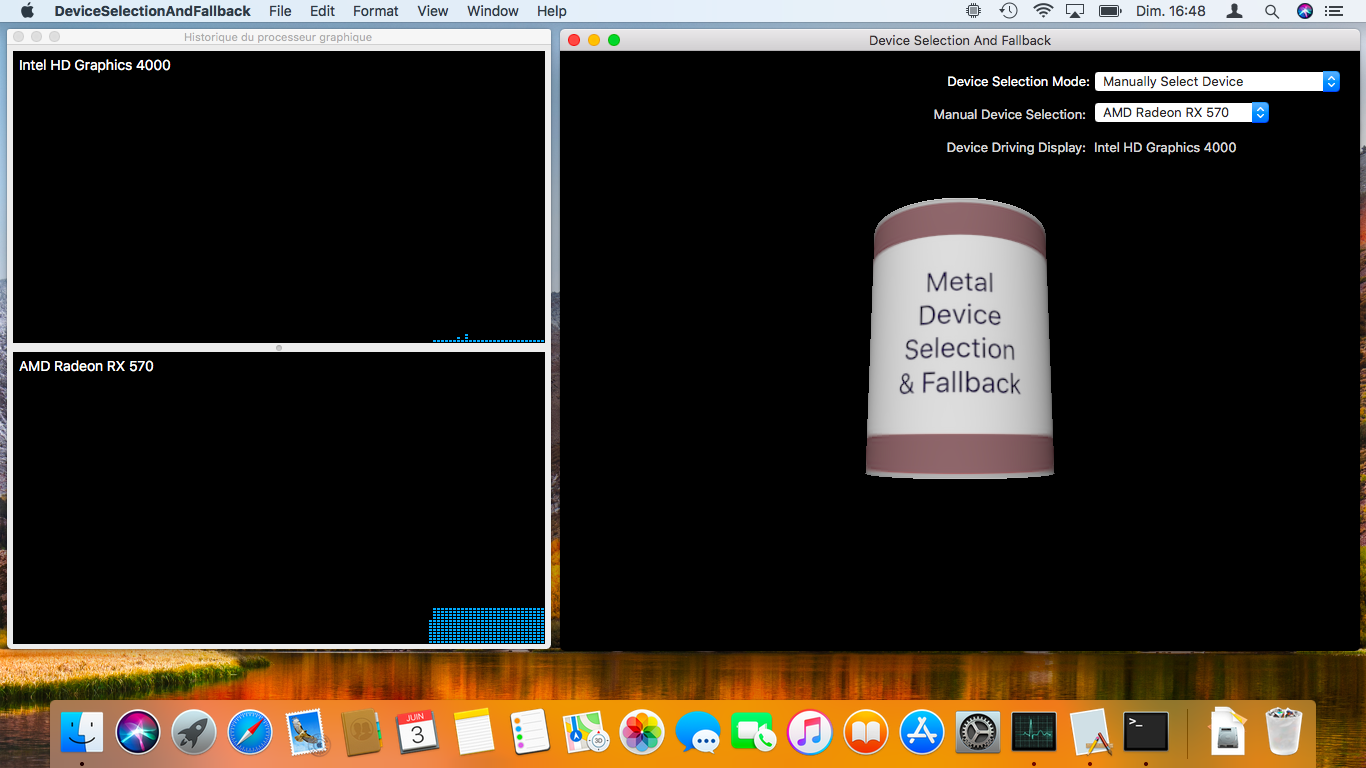Open the user account menu icon
The height and width of the screenshot is (768, 1366).
pos(1235,11)
